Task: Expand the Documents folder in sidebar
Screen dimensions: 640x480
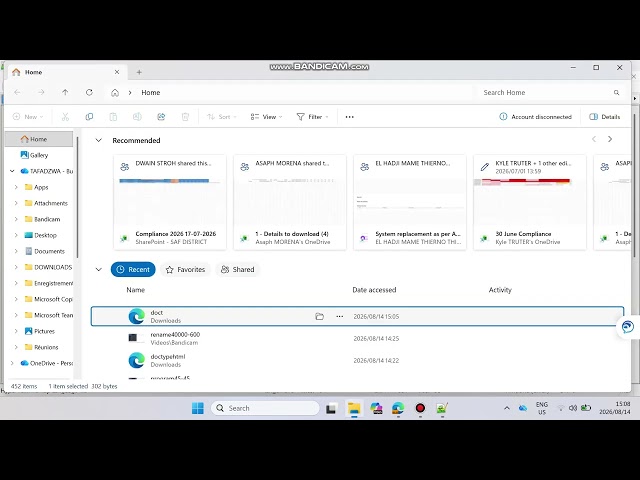Action: click(16, 251)
